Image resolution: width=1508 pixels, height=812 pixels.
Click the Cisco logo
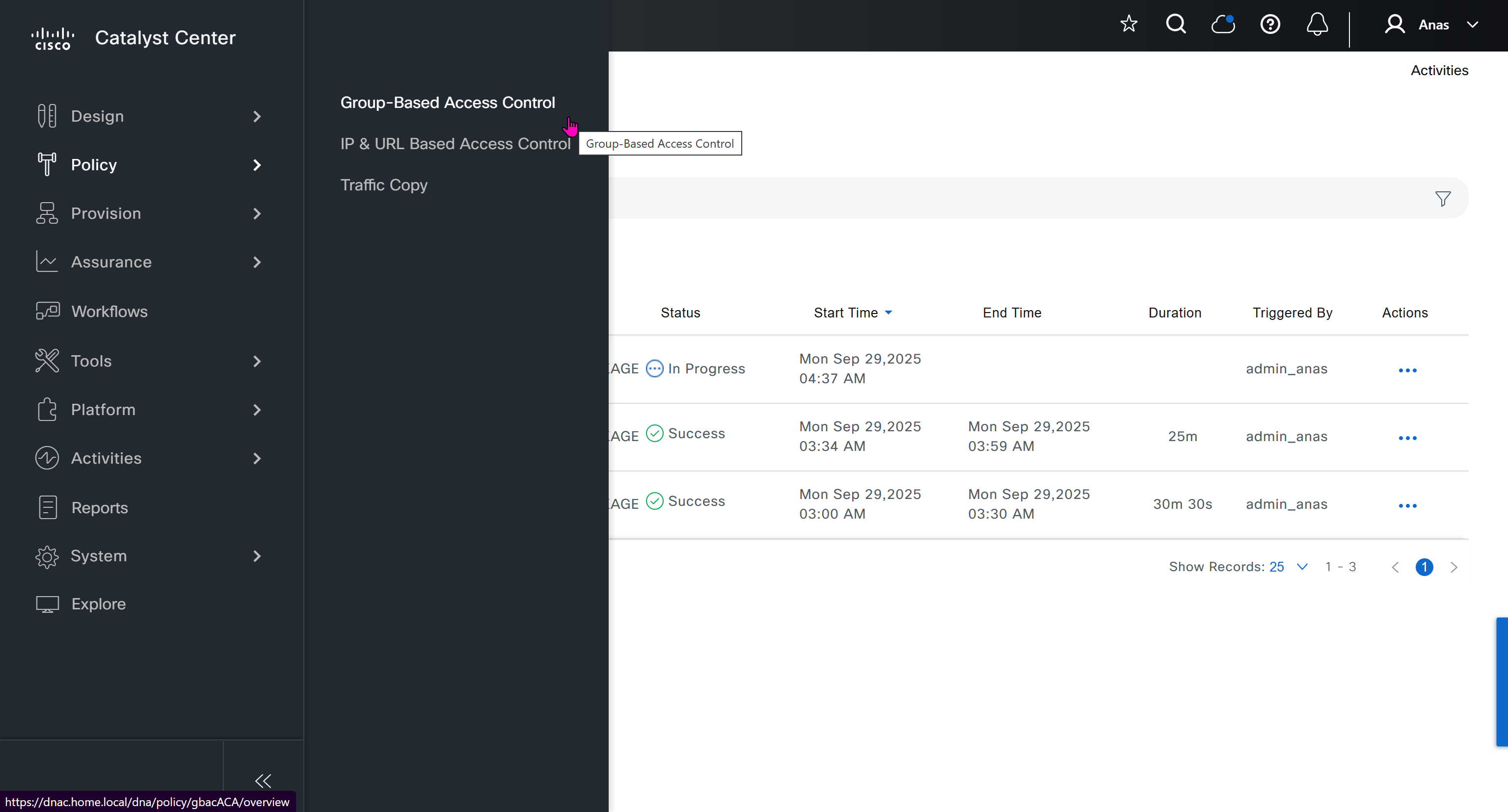(x=53, y=39)
